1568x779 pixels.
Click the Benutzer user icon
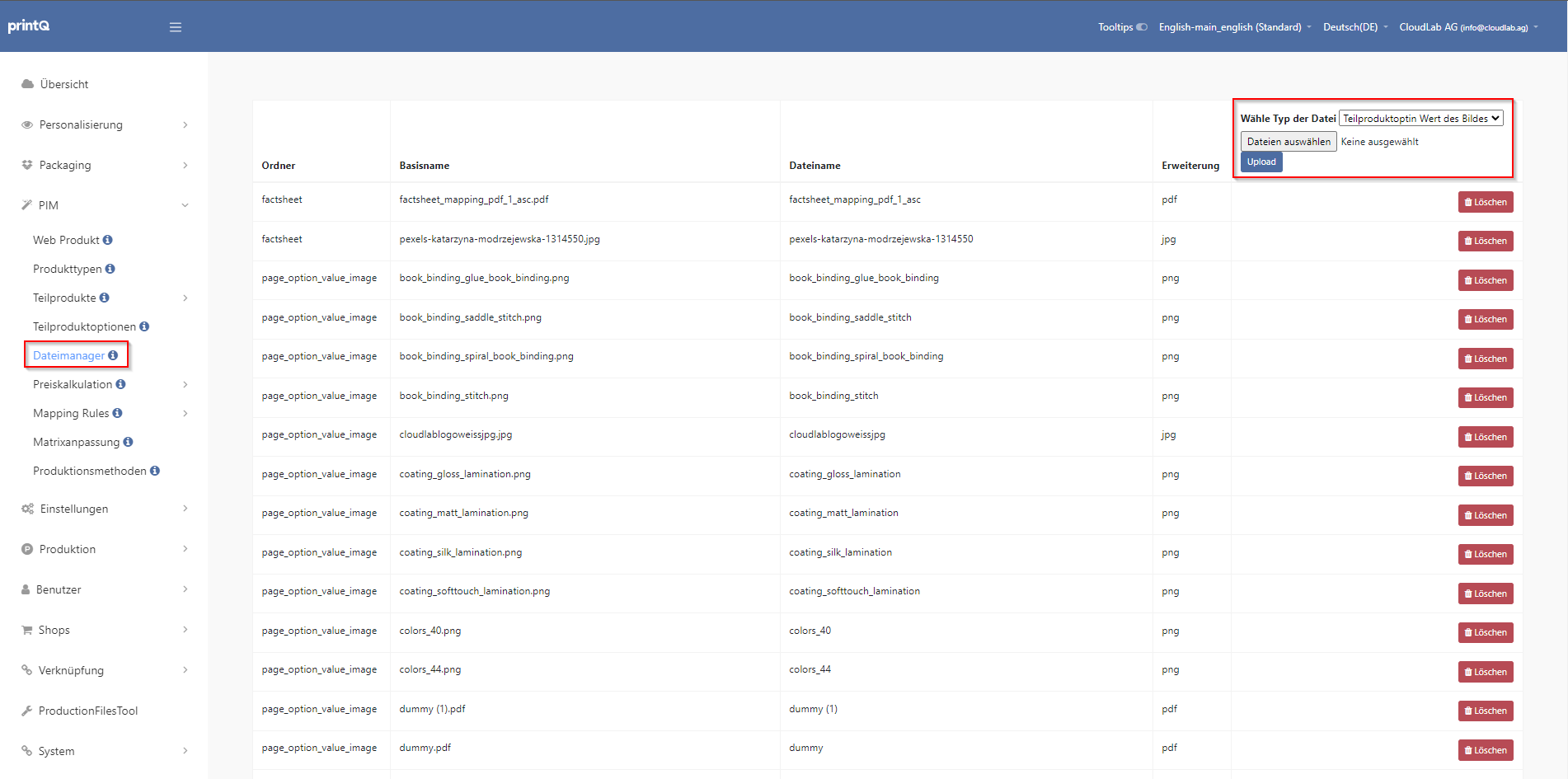point(26,589)
